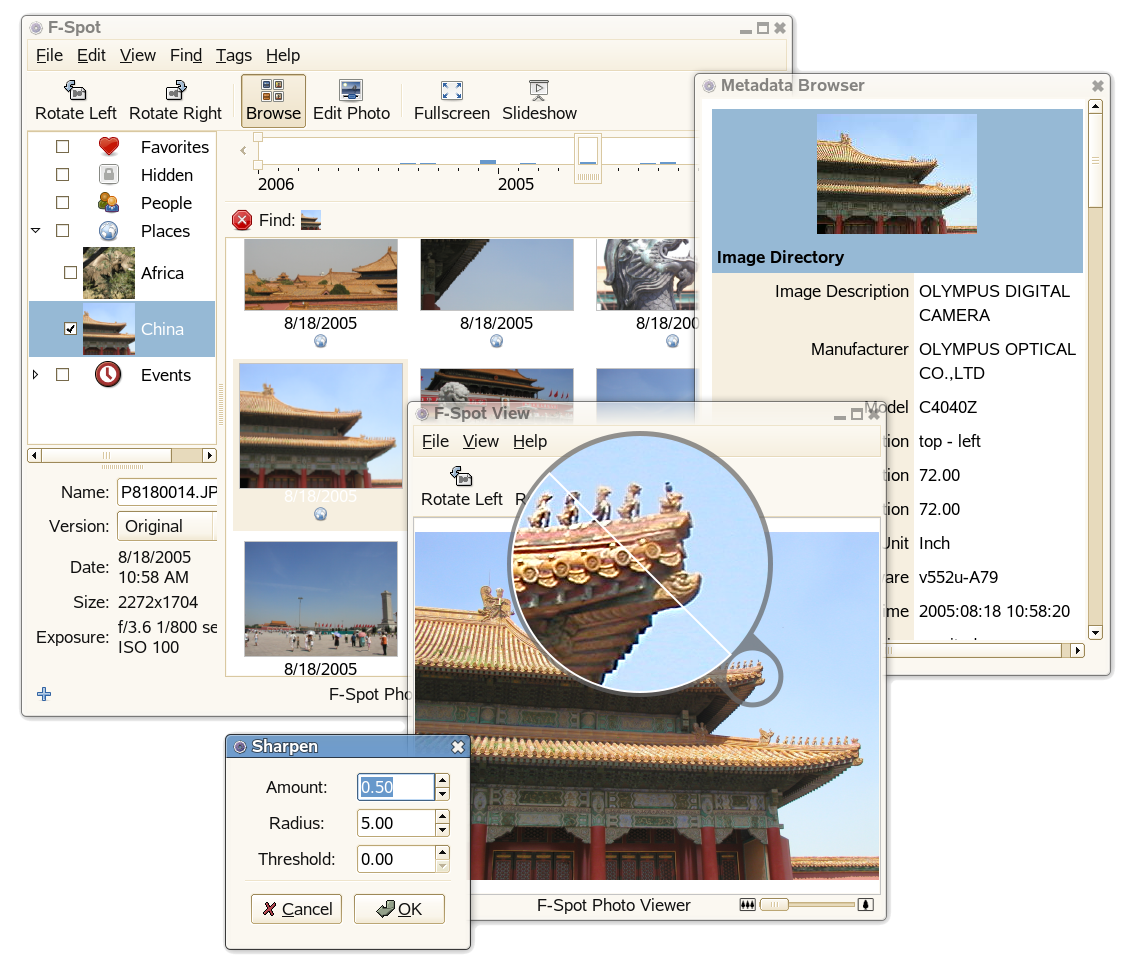Click the timeline date range slider handle
Viewport: 1142px width, 967px height.
point(588,158)
